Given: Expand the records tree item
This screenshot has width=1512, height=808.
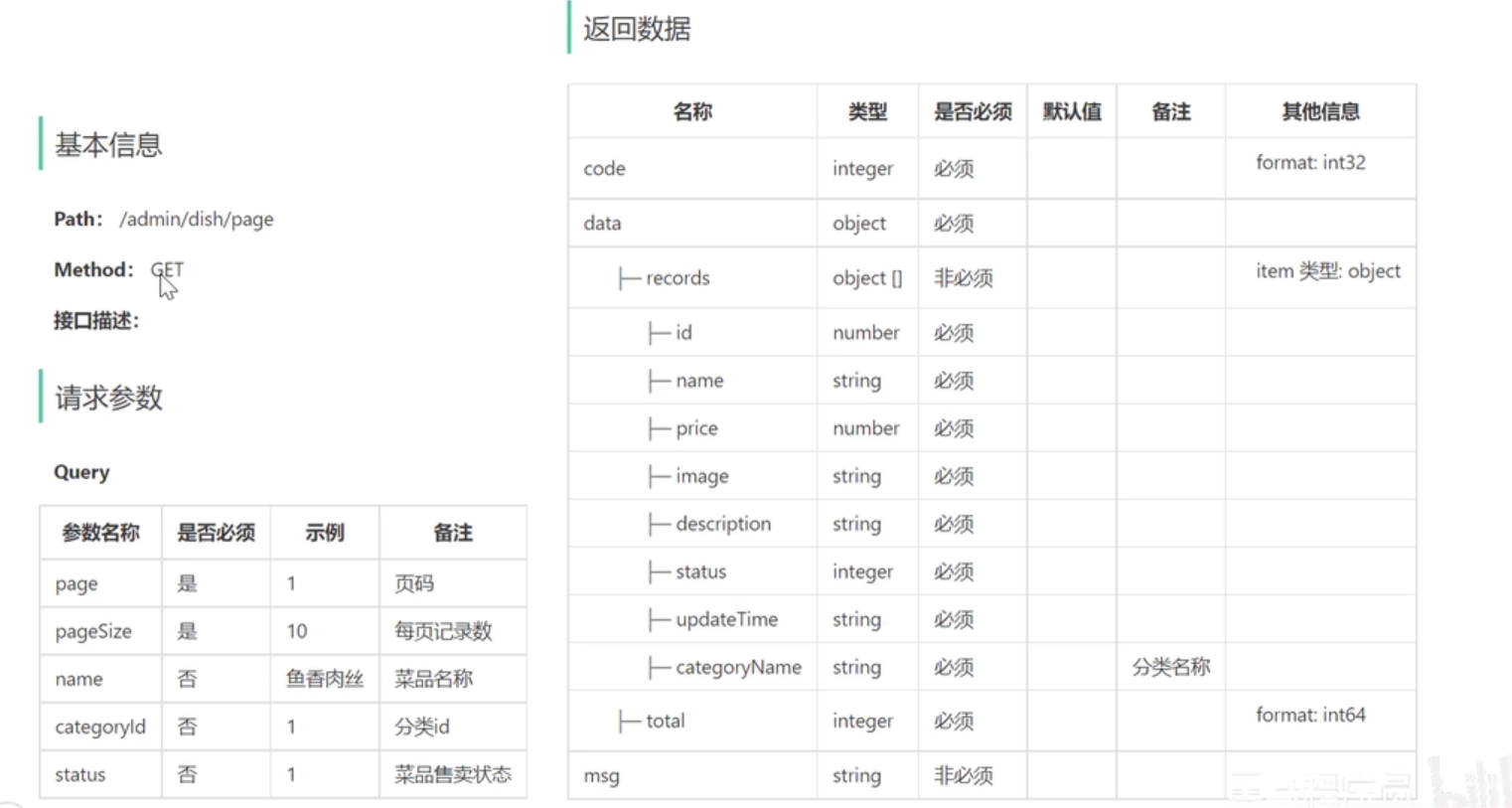Looking at the screenshot, I should [677, 277].
